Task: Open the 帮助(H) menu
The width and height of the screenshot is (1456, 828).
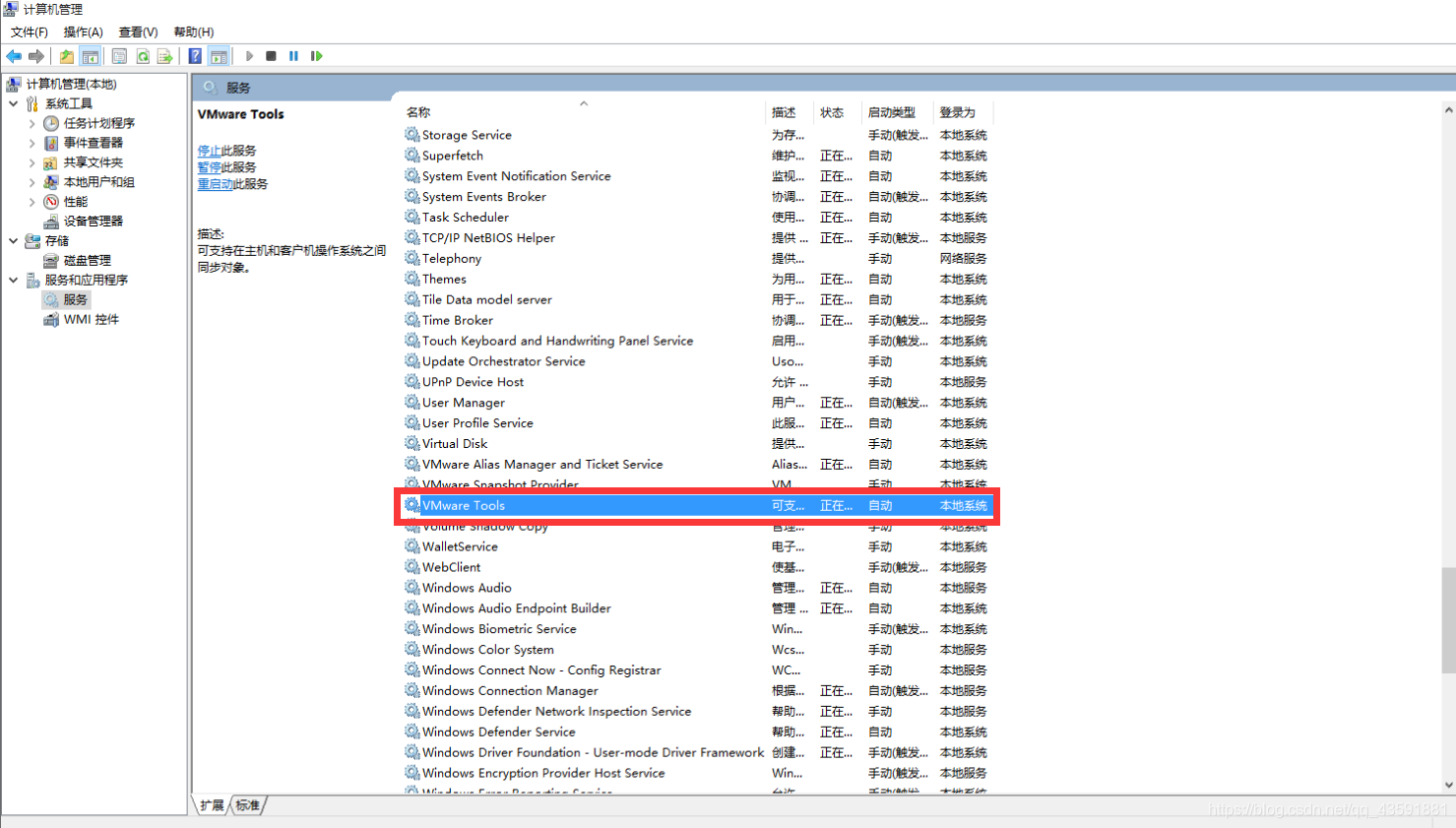Action: pos(194,32)
